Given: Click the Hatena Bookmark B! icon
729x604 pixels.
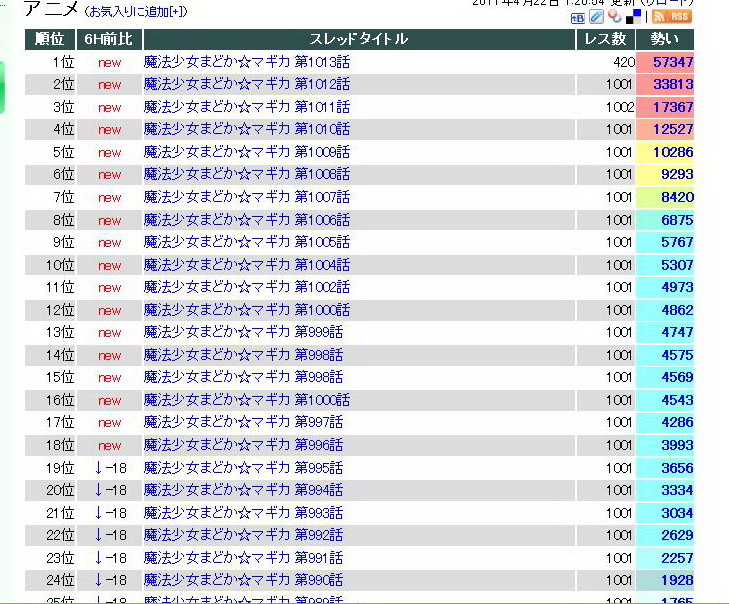Looking at the screenshot, I should coord(578,17).
